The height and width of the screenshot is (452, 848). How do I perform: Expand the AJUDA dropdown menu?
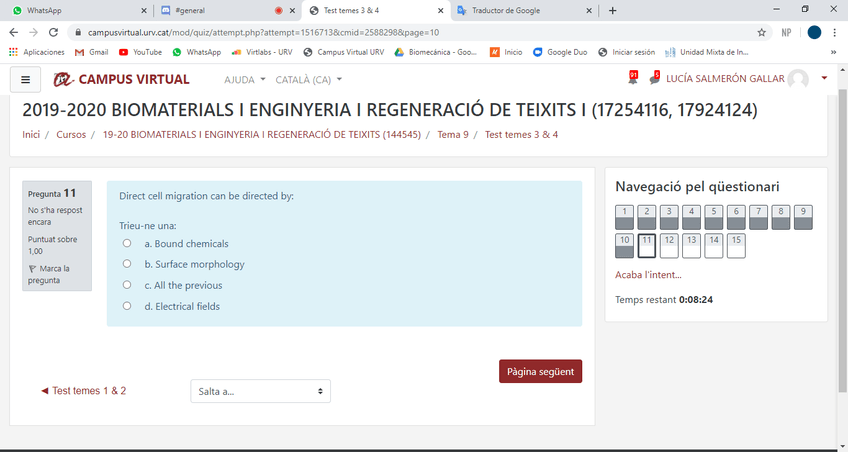pyautogui.click(x=244, y=79)
